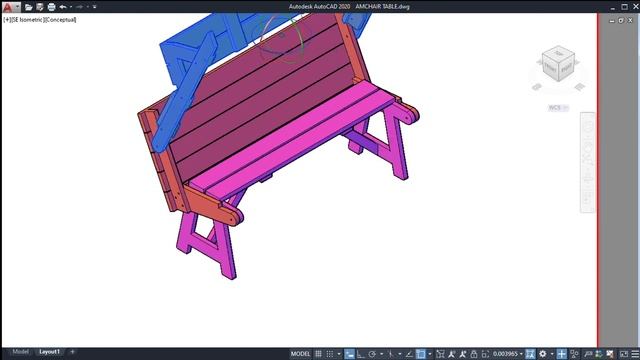
Task: Minimize the drawing document window
Action: pyautogui.click(x=611, y=20)
